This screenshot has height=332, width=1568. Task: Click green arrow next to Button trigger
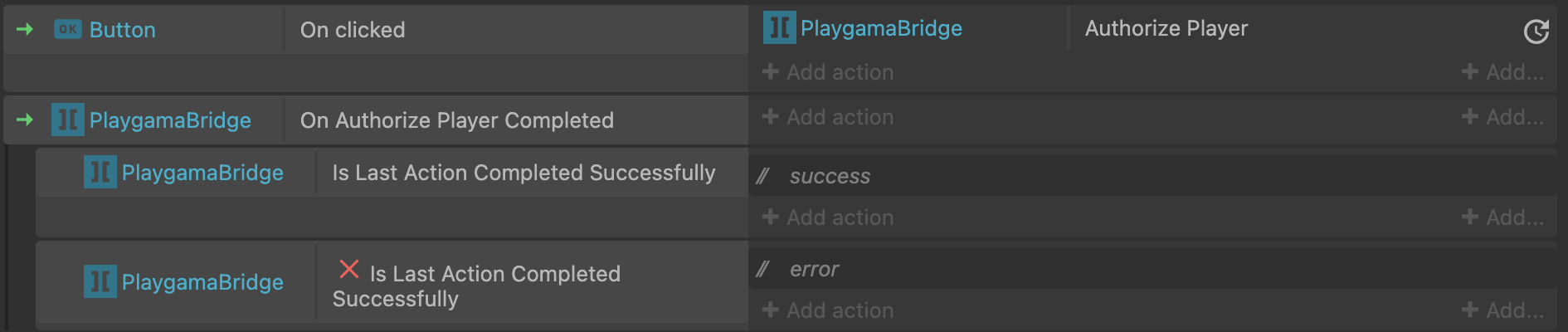(x=25, y=30)
